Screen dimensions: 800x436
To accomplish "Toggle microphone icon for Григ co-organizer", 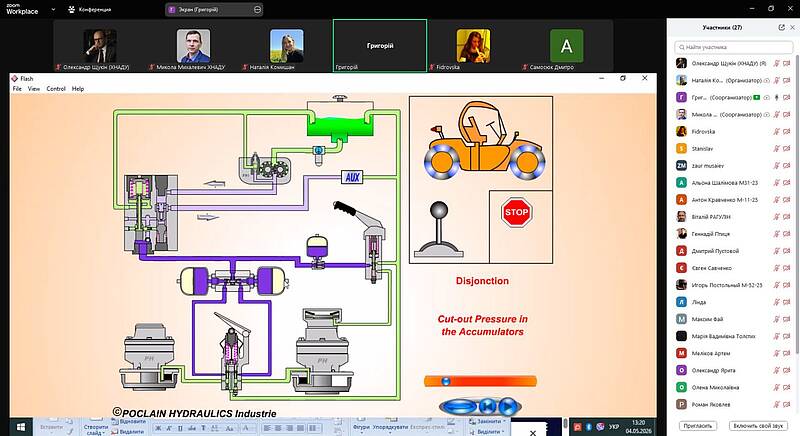I will 777,97.
